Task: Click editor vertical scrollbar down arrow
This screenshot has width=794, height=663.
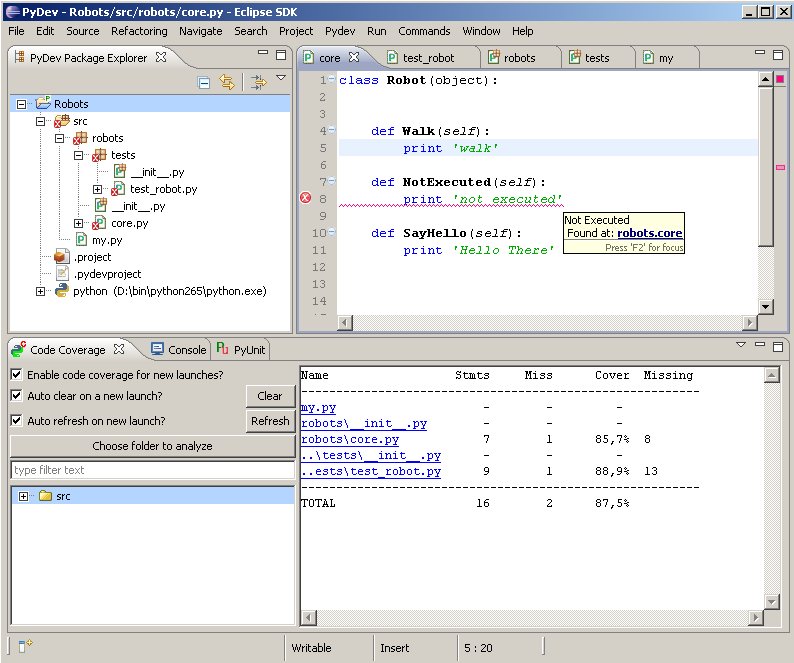Action: (x=765, y=306)
